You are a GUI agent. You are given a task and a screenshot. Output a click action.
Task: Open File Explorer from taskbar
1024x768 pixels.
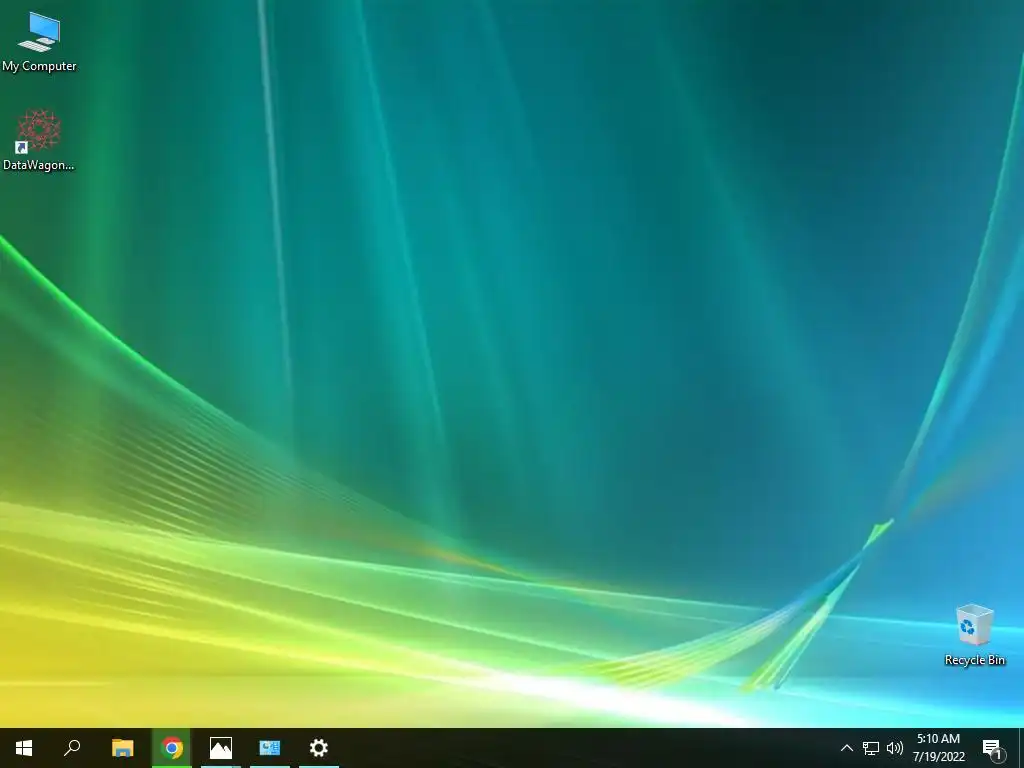[x=122, y=748]
